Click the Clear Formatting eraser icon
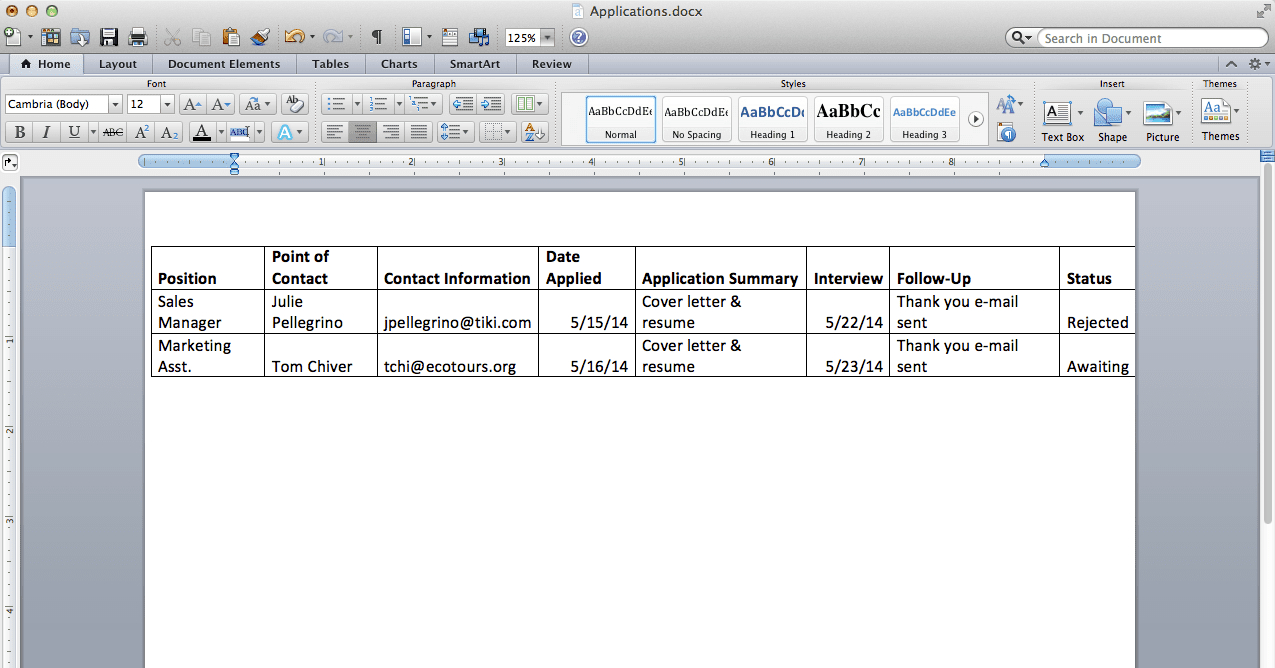Viewport: 1275px width, 668px height. pos(294,104)
